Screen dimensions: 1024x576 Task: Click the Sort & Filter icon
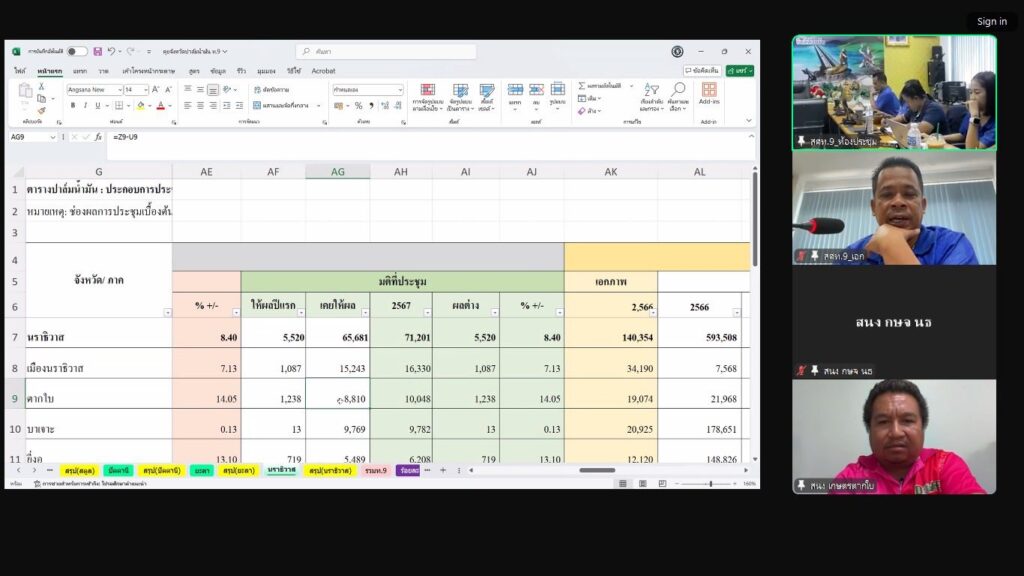[651, 95]
